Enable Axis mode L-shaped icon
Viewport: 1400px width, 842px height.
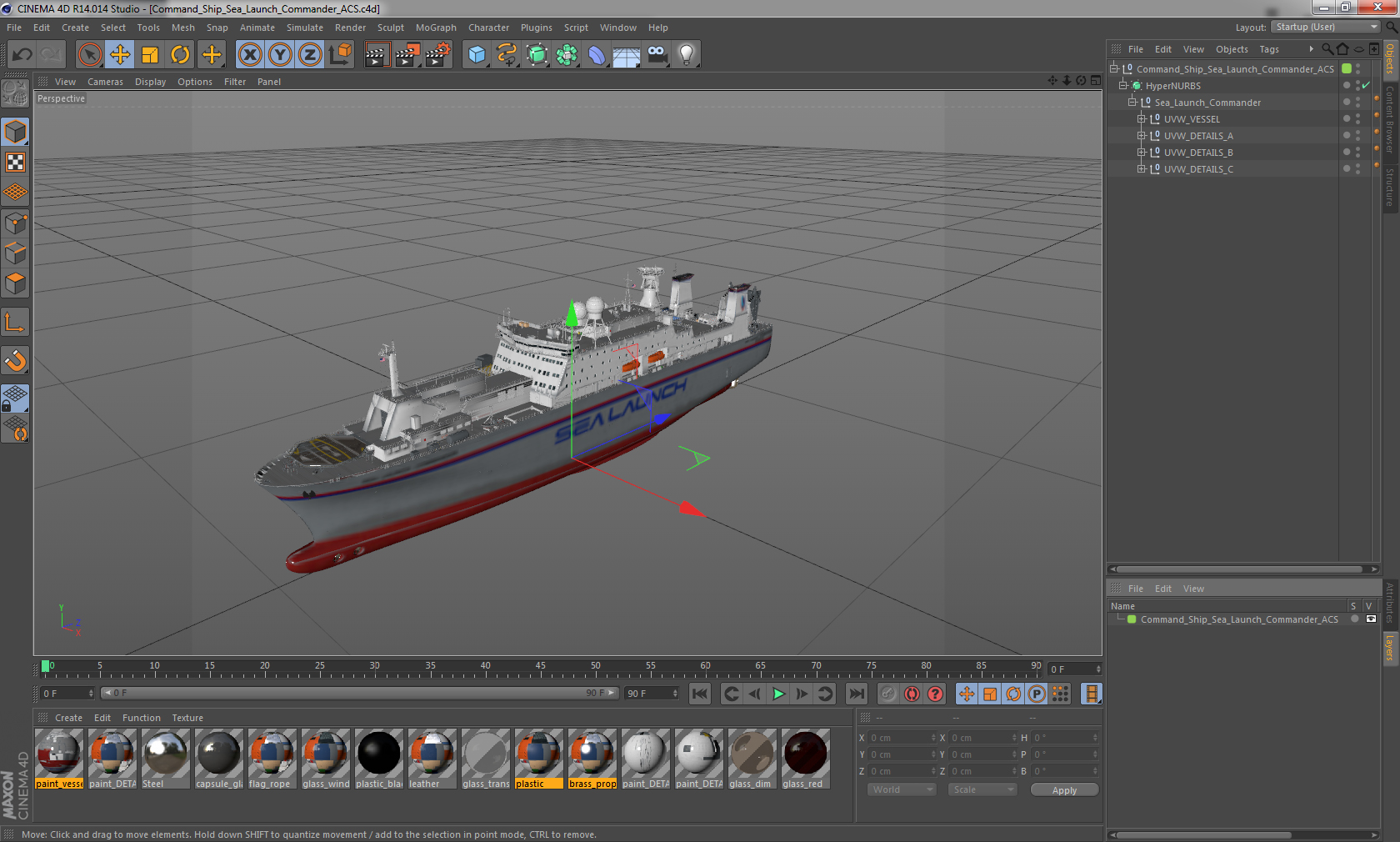pos(15,322)
